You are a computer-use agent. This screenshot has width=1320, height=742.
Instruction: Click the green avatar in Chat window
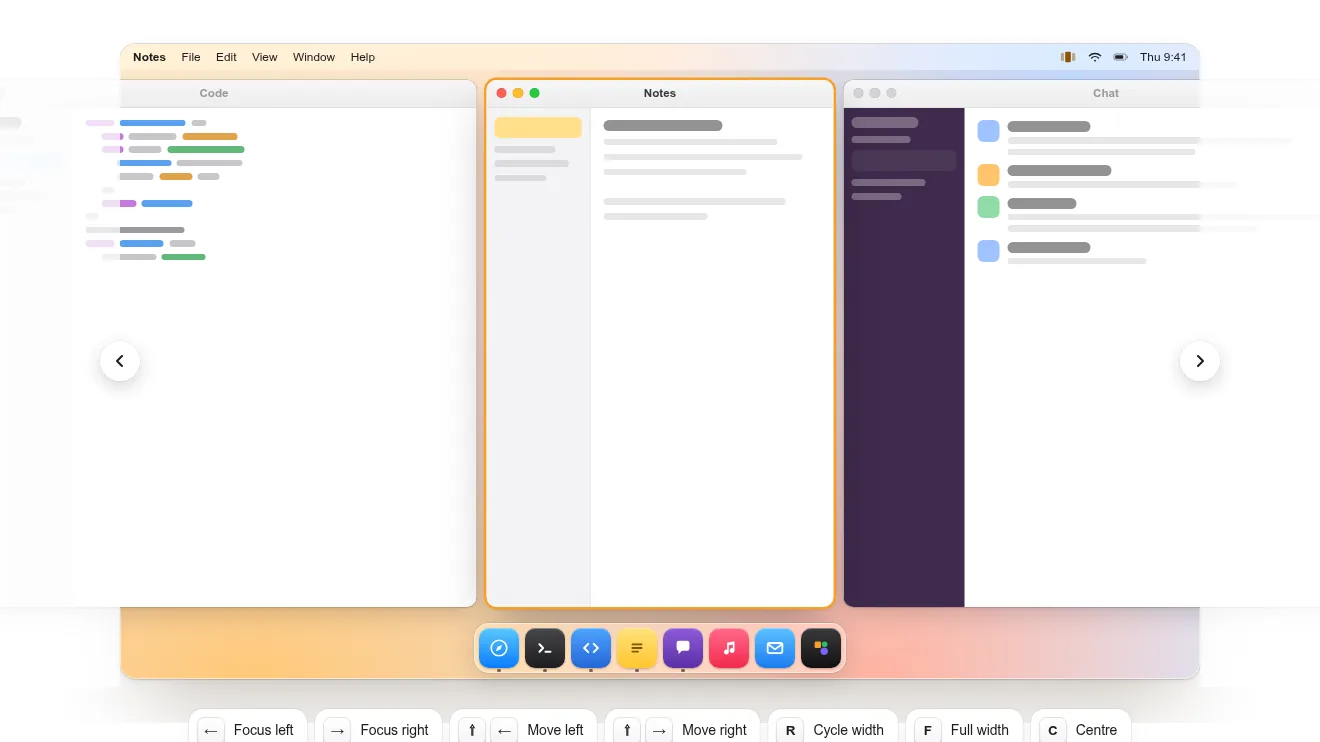point(988,207)
